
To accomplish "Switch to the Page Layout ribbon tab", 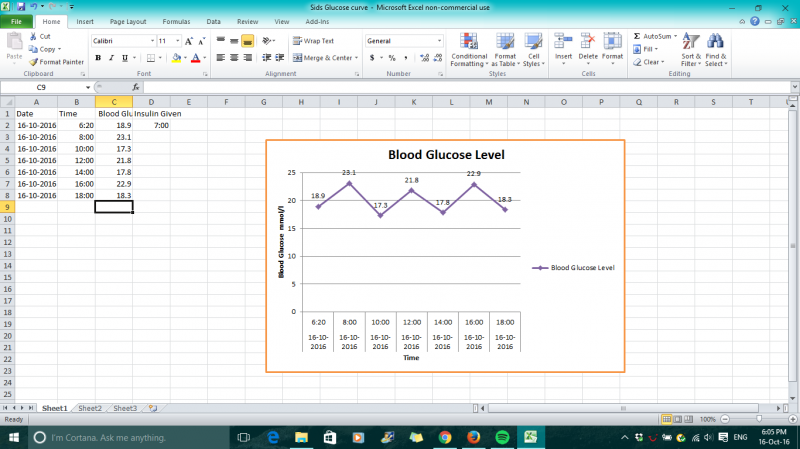I will coord(127,20).
